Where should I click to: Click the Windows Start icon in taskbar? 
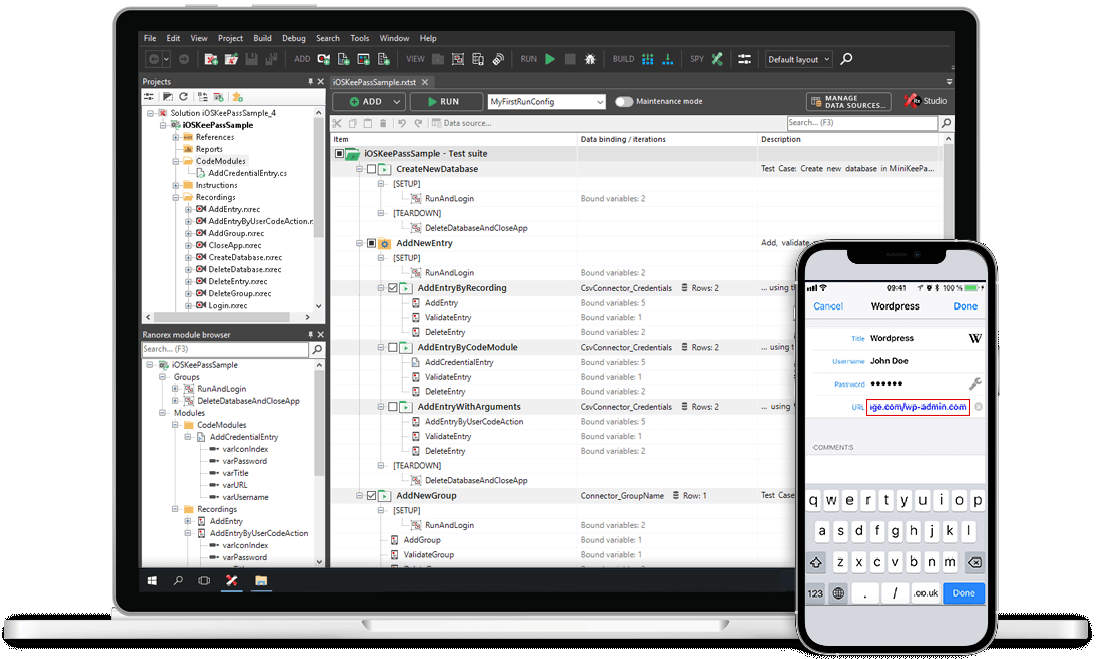[x=152, y=580]
